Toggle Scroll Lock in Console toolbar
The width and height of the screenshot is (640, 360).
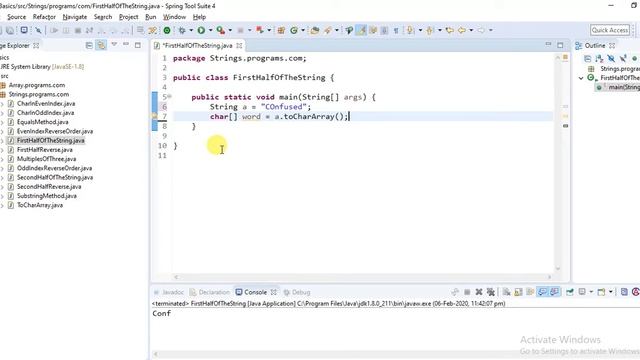coord(518,292)
